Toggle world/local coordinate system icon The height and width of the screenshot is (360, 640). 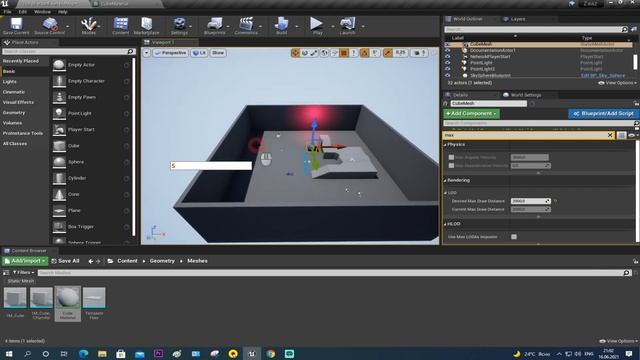point(324,53)
